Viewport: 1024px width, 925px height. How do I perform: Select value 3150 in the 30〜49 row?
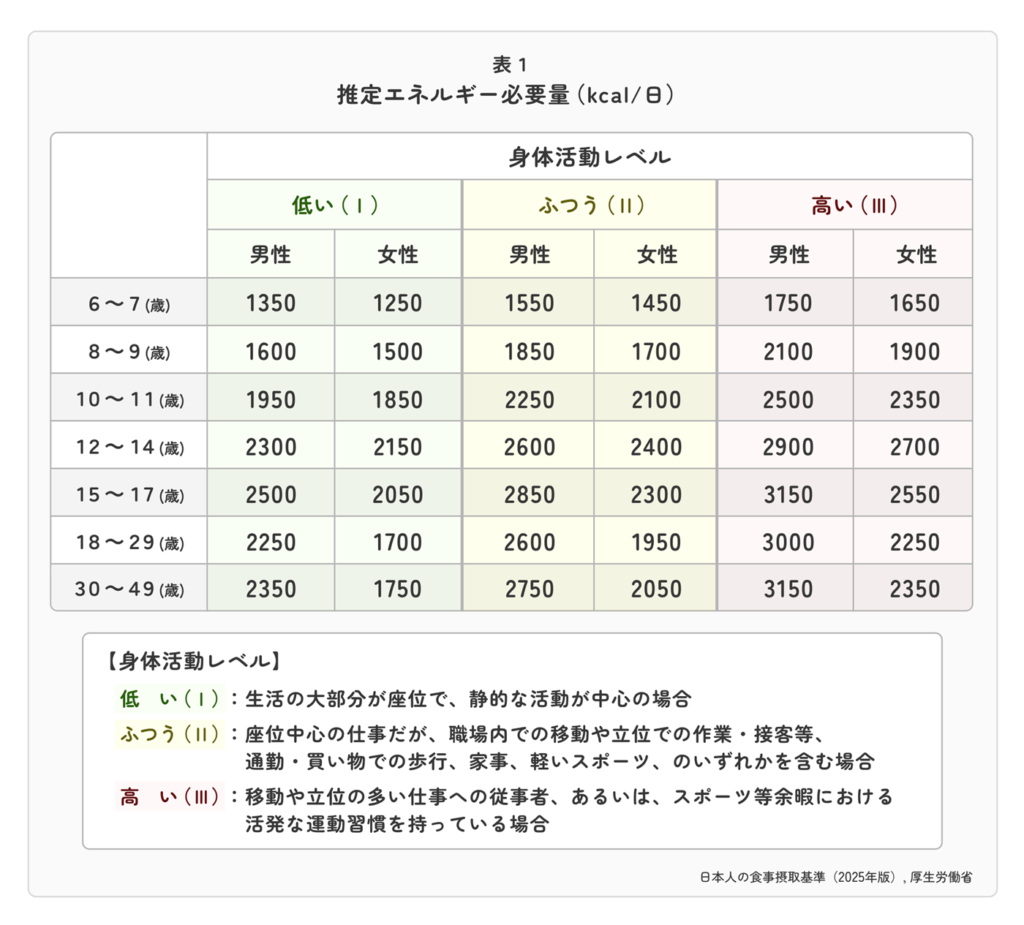(788, 590)
